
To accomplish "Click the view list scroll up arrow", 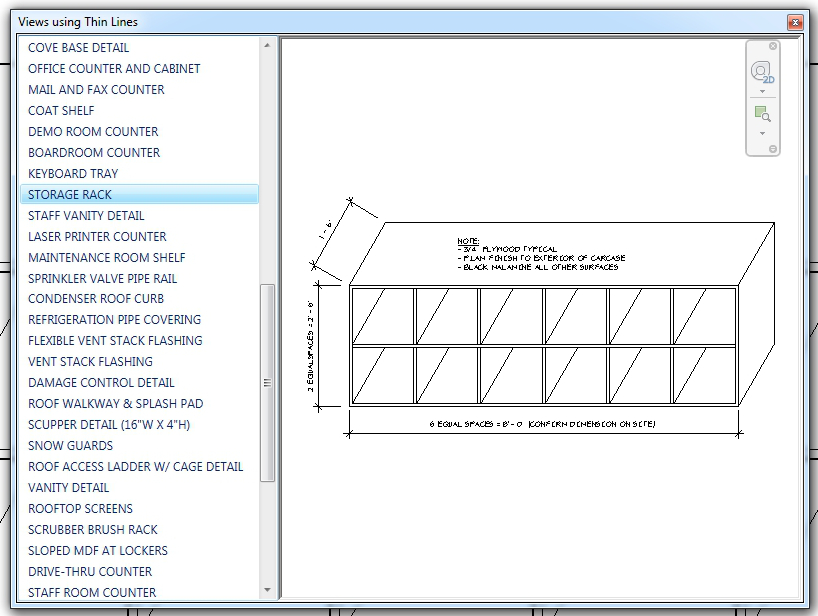I will click(267, 45).
